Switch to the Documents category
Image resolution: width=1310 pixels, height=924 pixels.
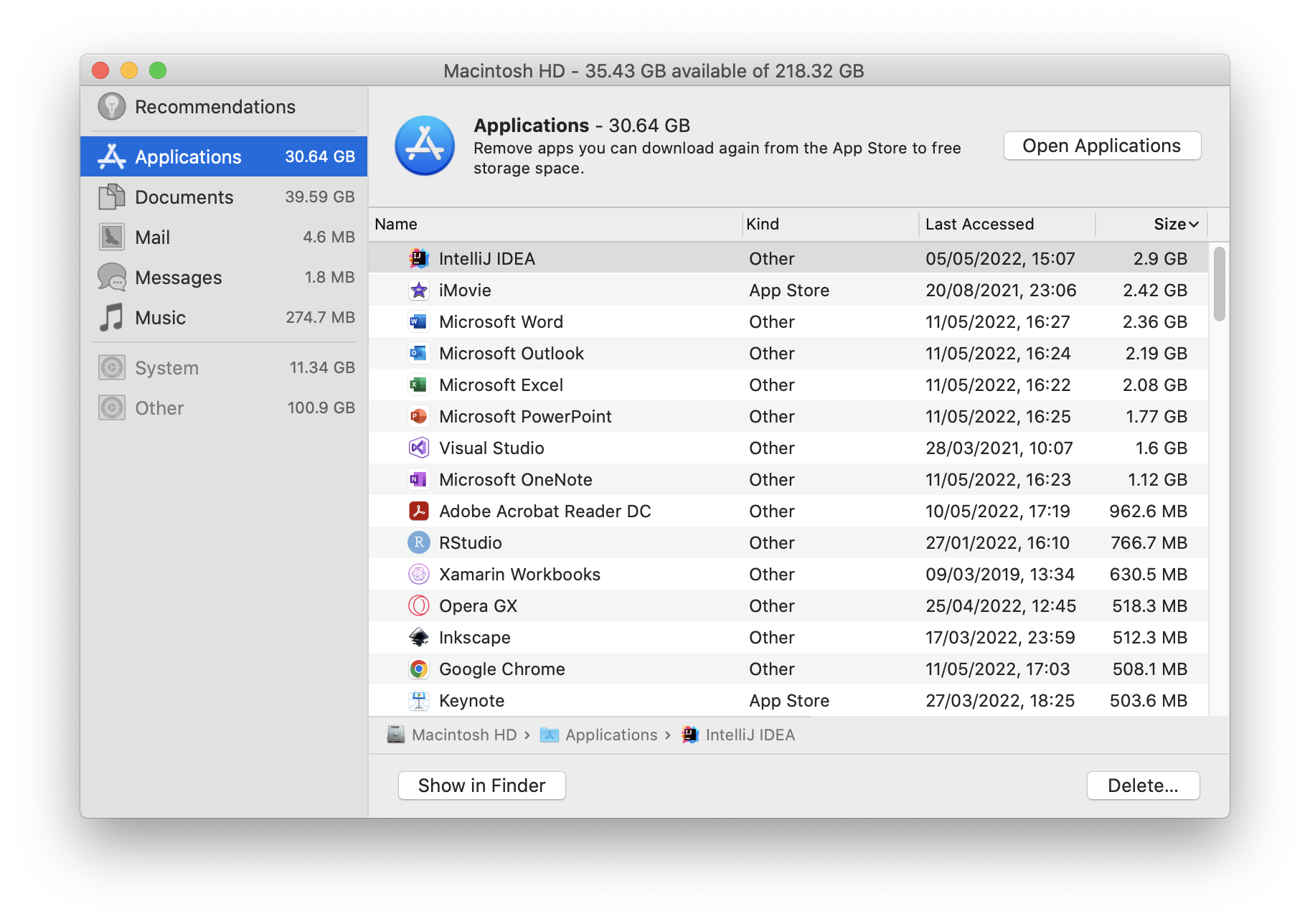224,197
